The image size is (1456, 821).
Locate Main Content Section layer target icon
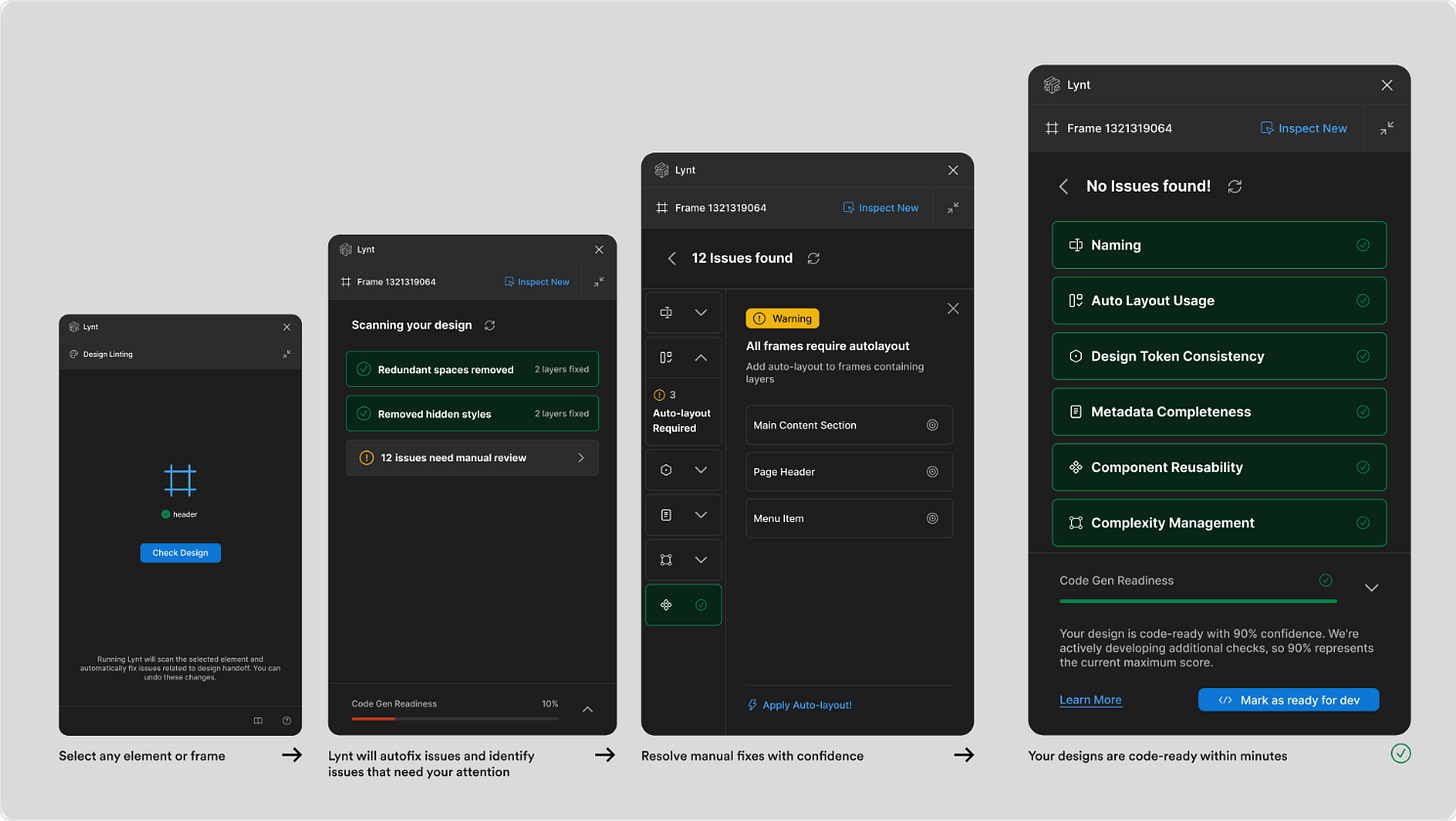pyautogui.click(x=932, y=425)
